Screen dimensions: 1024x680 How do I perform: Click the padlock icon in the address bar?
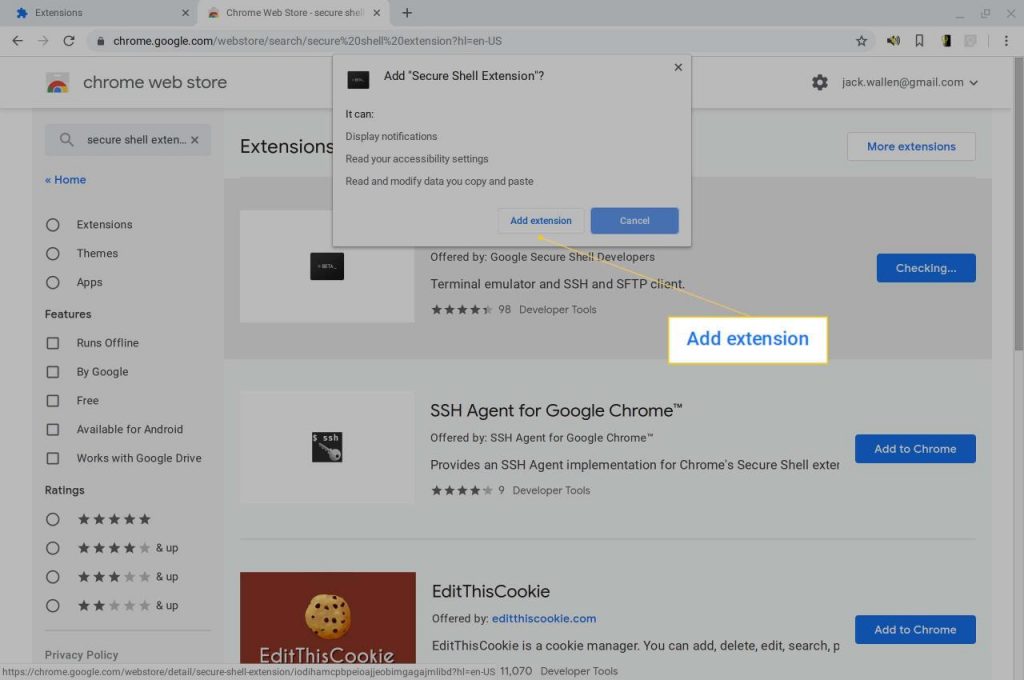(100, 40)
